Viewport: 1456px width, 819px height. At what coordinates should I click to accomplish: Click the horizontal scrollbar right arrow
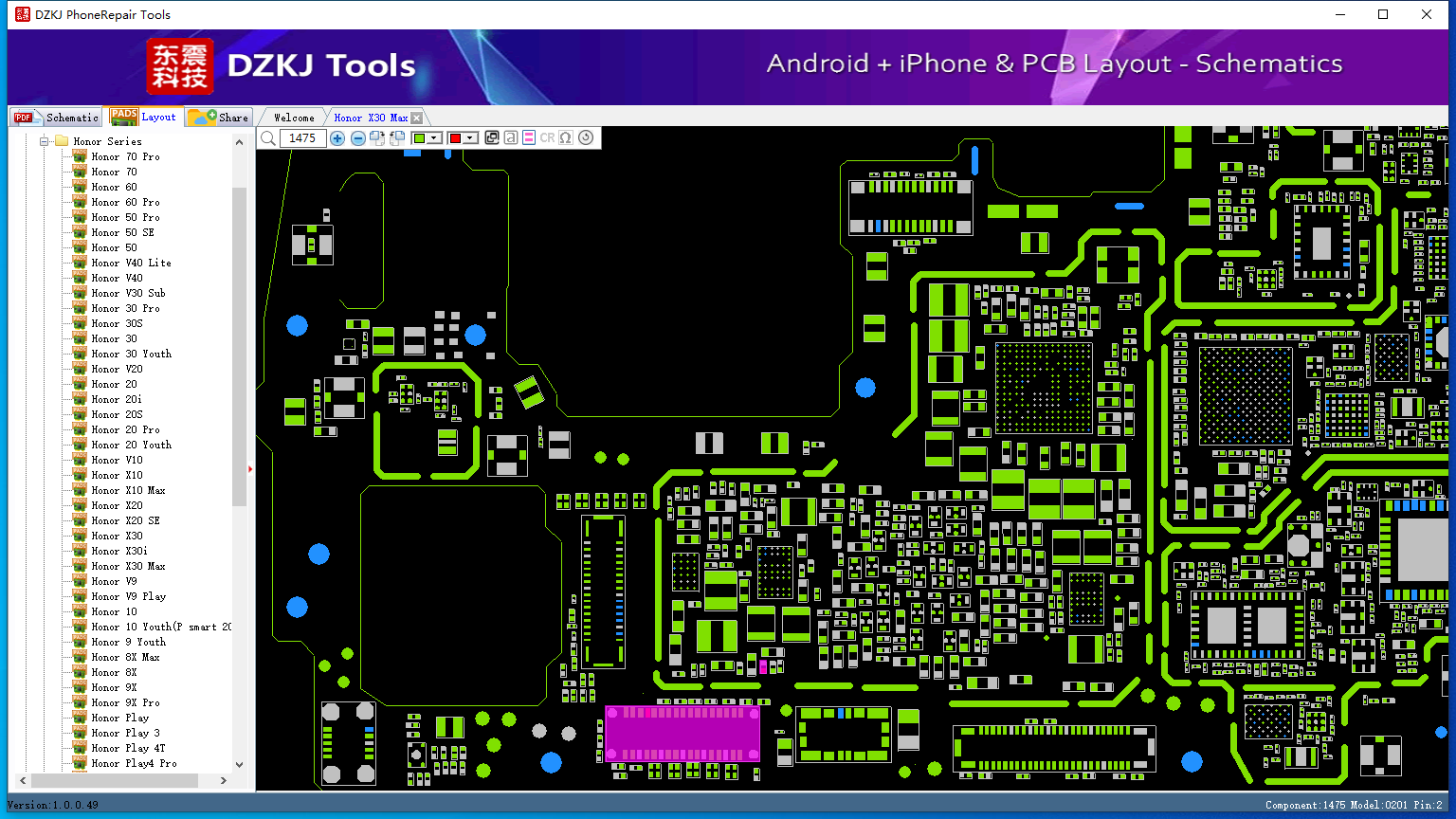tap(224, 781)
